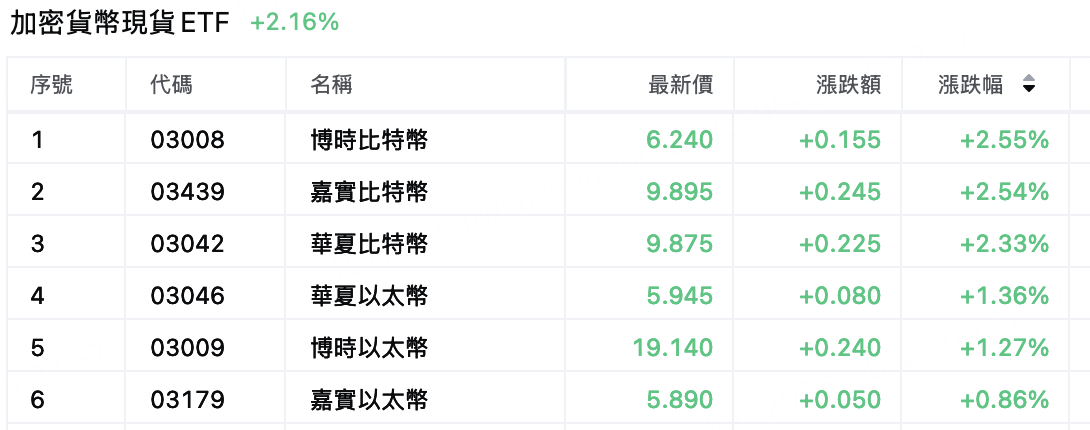Click the 最新價 column header
The height and width of the screenshot is (430, 1090).
point(681,85)
